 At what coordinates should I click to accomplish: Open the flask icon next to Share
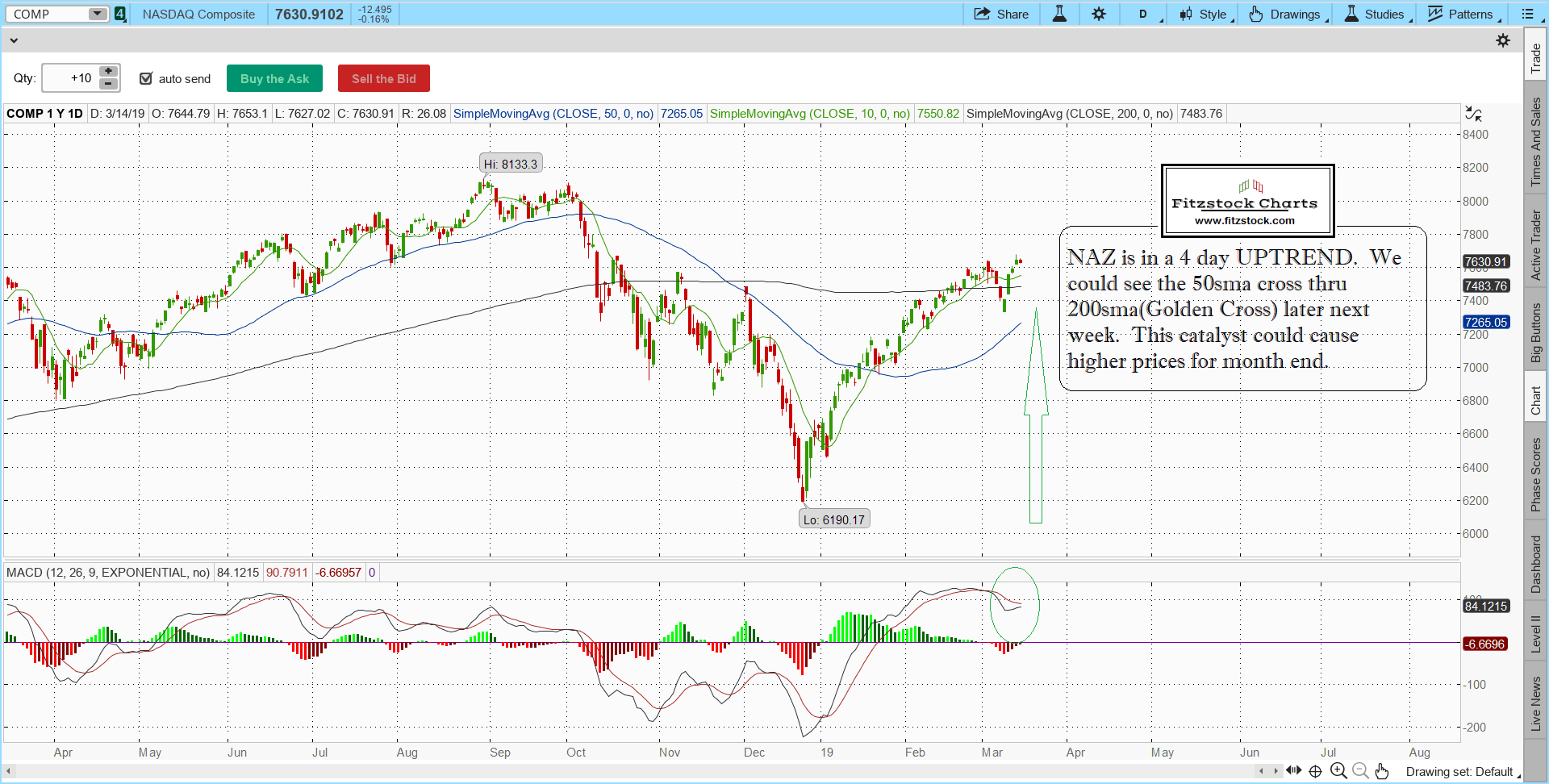[x=1059, y=14]
